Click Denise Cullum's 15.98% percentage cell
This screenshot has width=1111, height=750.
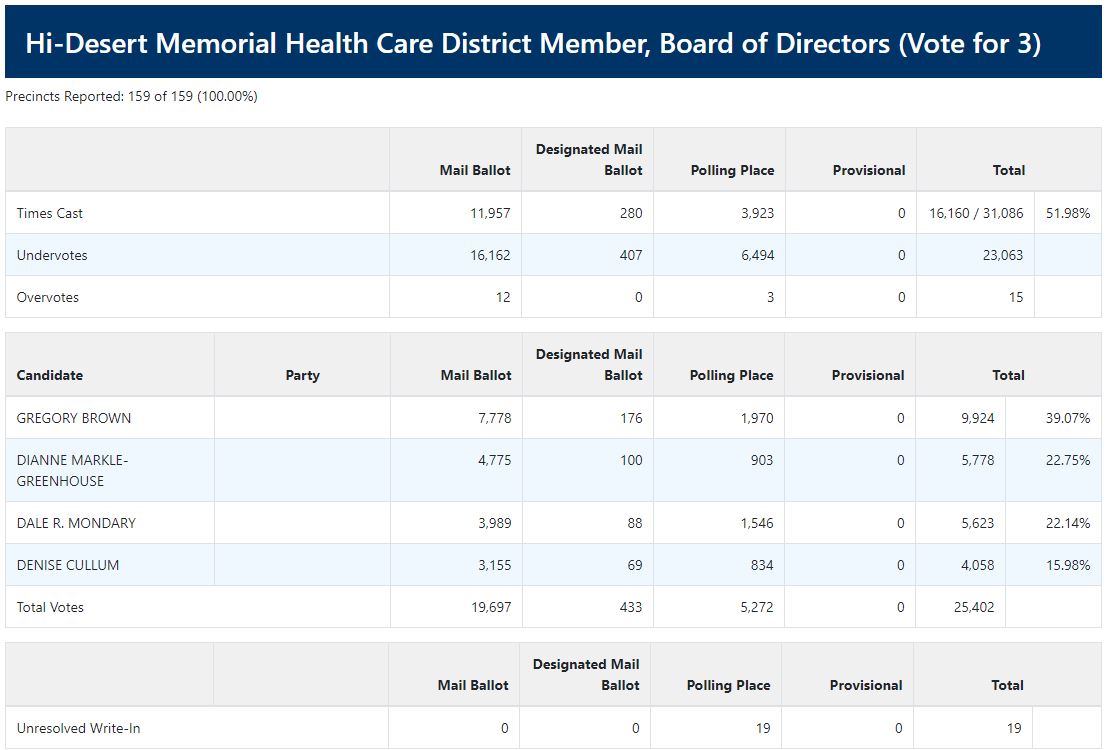[x=1067, y=565]
